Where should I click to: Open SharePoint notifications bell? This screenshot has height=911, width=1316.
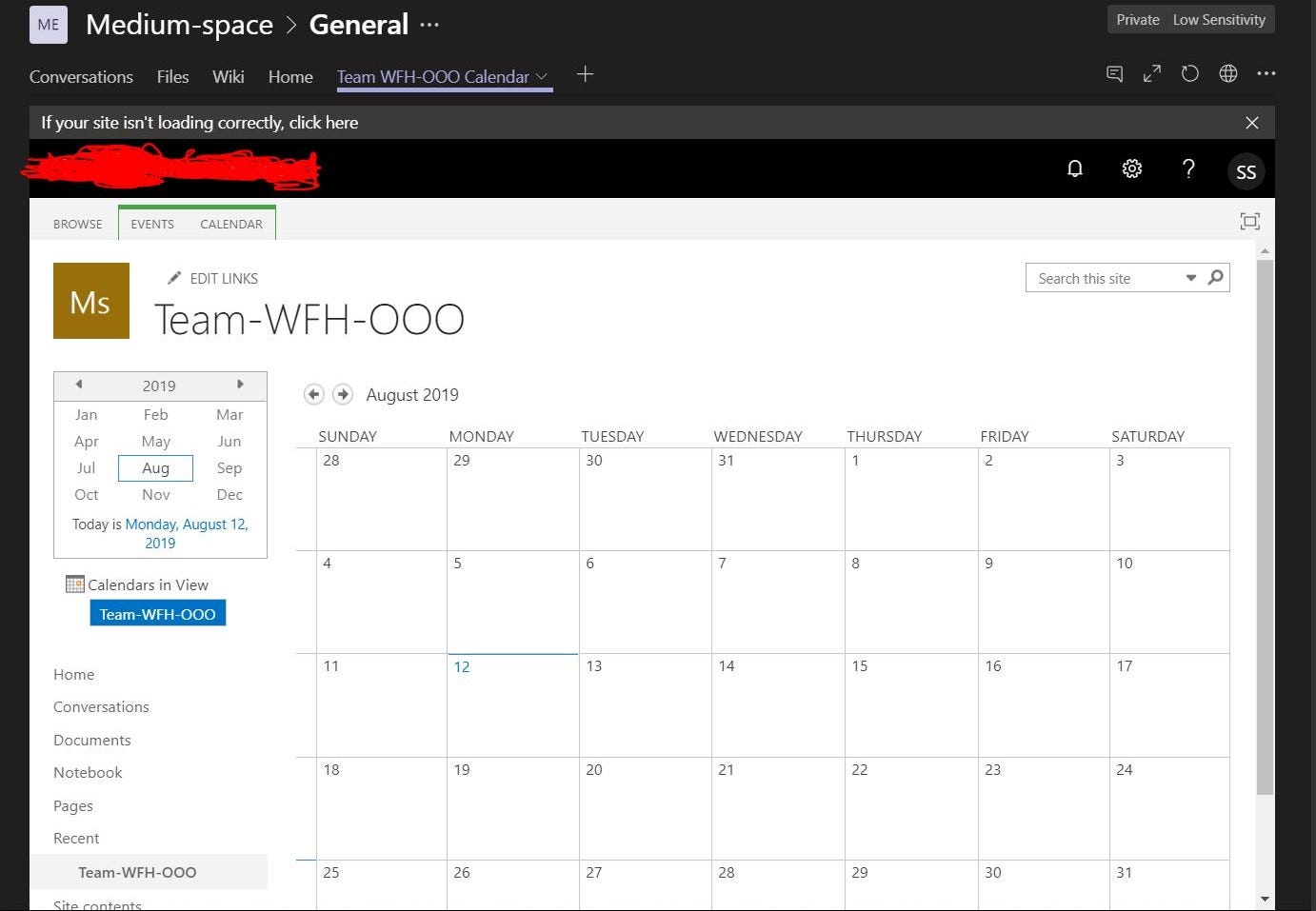[1074, 168]
